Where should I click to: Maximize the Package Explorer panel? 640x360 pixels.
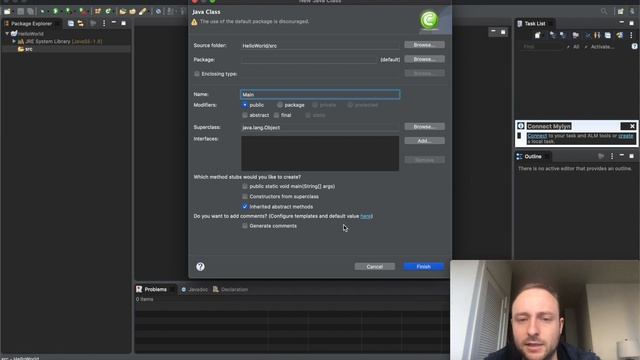123,23
